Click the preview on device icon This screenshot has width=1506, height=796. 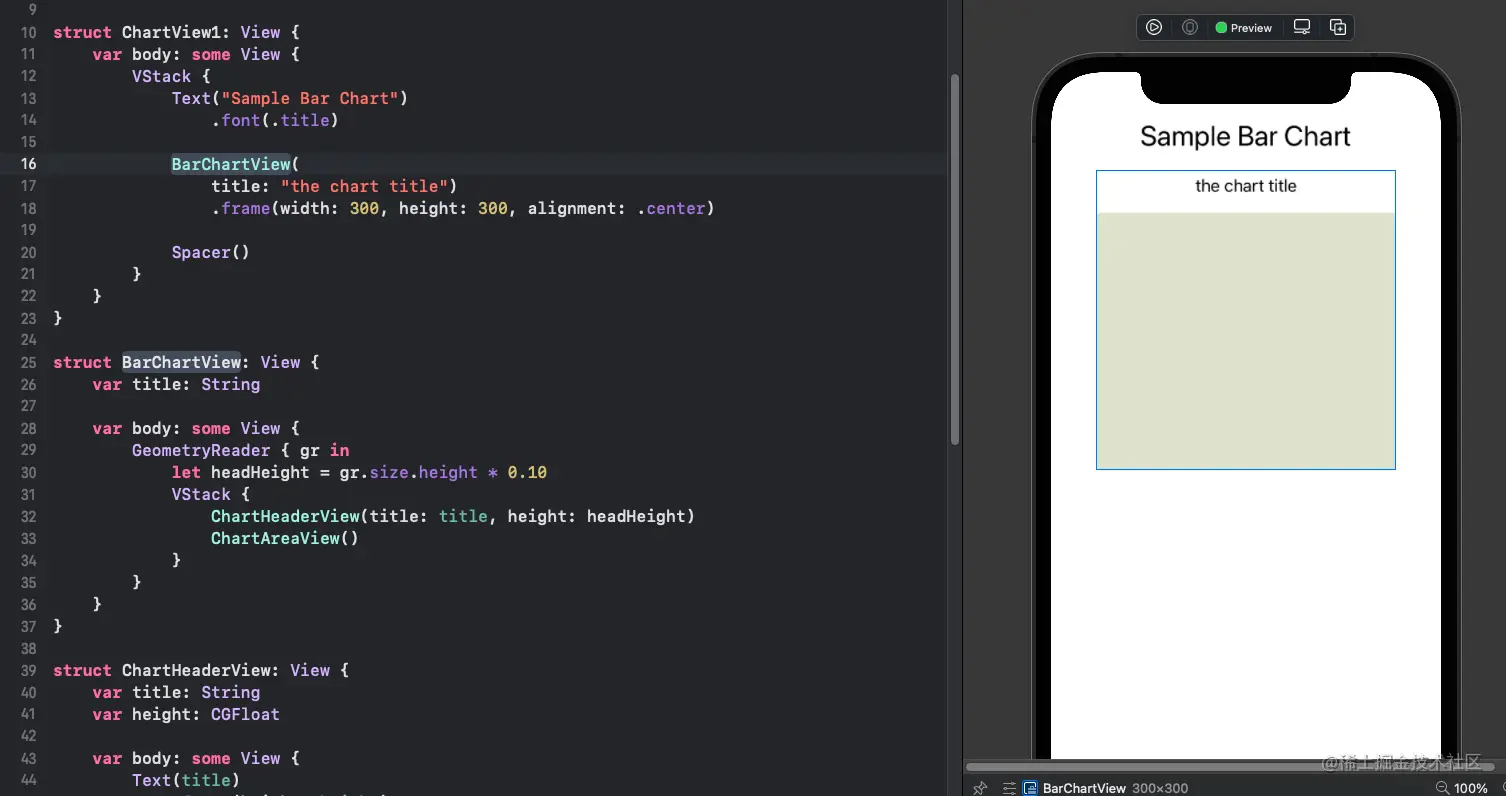1189,28
